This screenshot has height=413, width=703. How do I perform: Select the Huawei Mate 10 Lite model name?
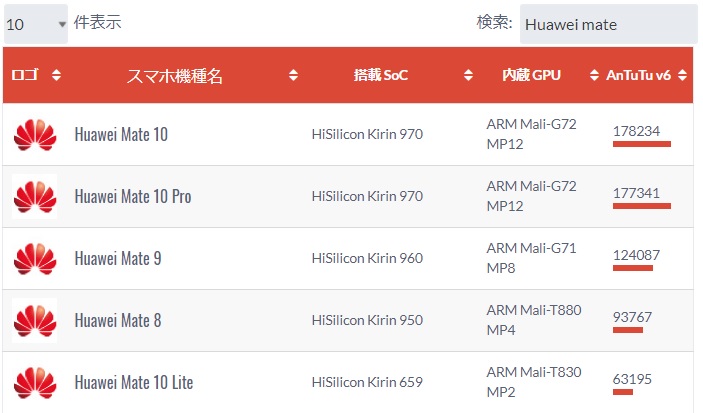pyautogui.click(x=134, y=382)
